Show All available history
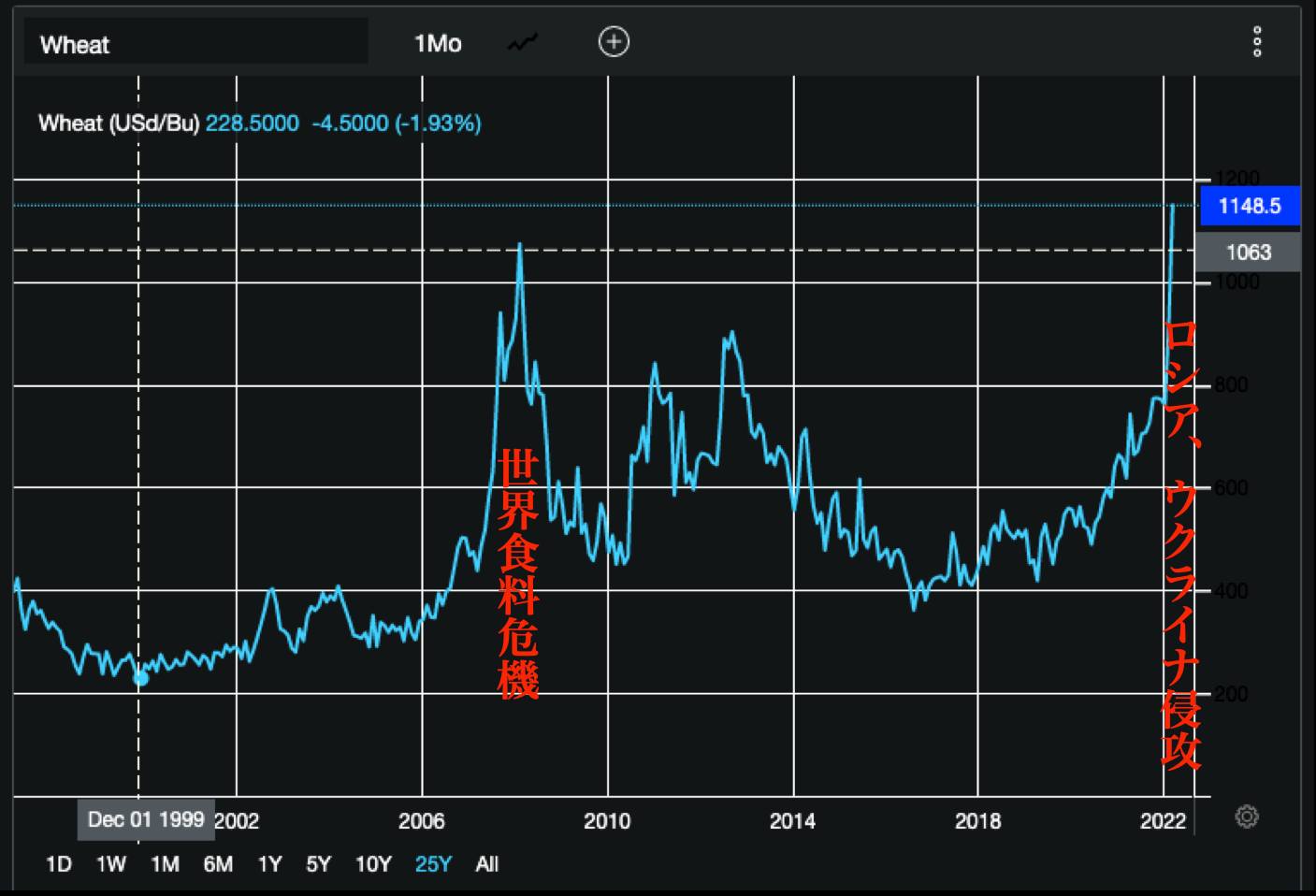1316x896 pixels. (487, 864)
